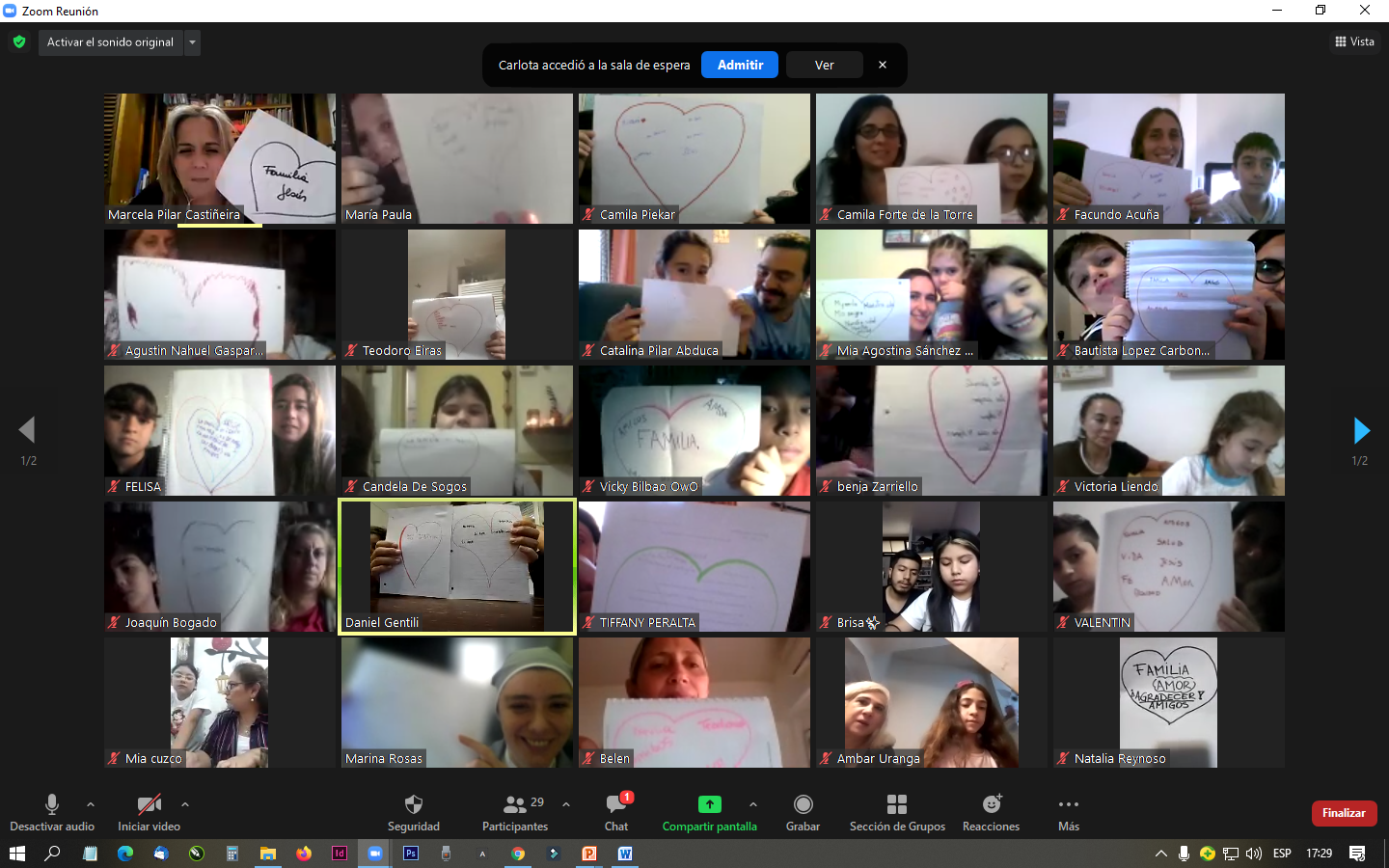Open File Explorer from the taskbar
Image resolution: width=1389 pixels, height=868 pixels.
[x=268, y=854]
